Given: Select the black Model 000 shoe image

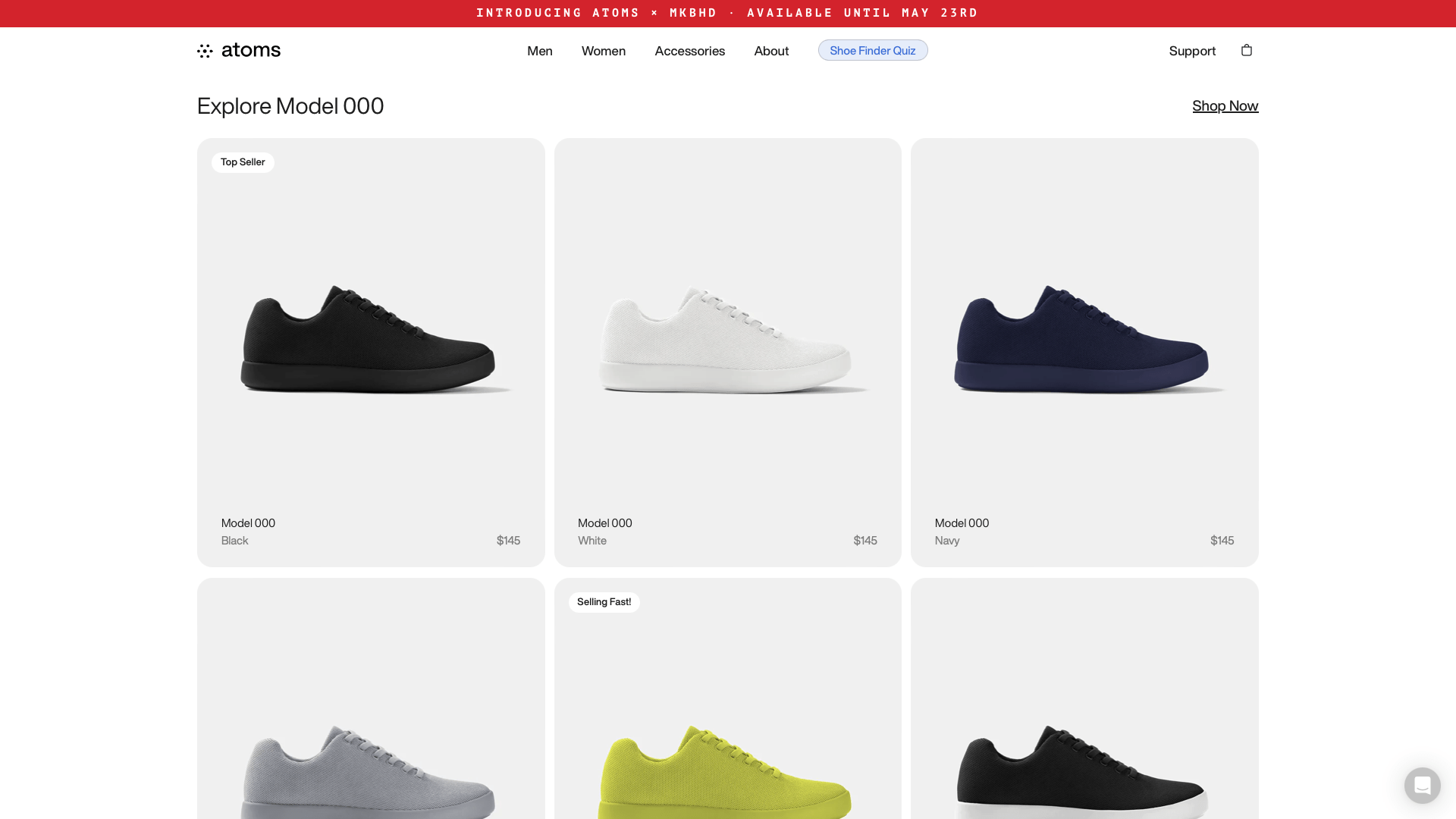Looking at the screenshot, I should point(371,339).
